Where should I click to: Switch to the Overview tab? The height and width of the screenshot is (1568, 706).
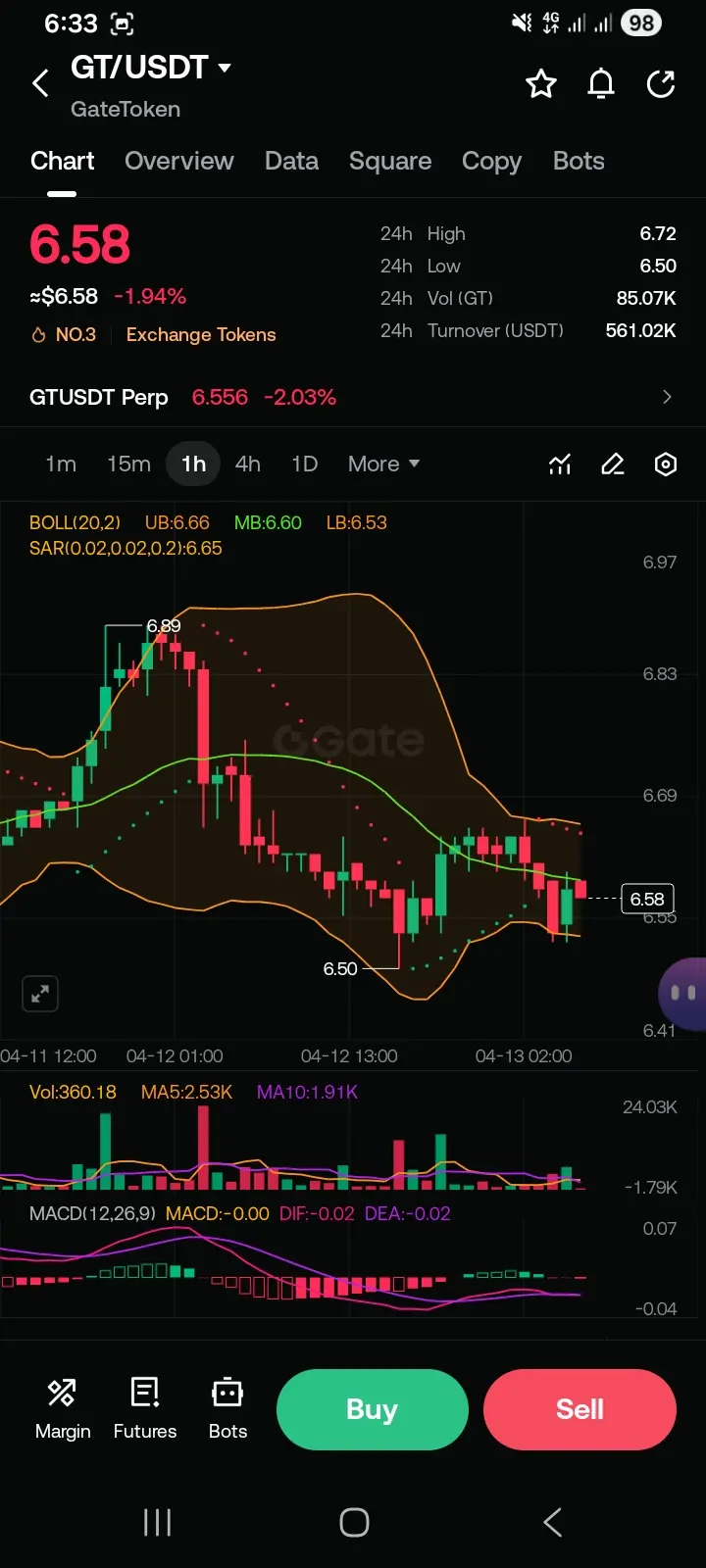[x=179, y=161]
